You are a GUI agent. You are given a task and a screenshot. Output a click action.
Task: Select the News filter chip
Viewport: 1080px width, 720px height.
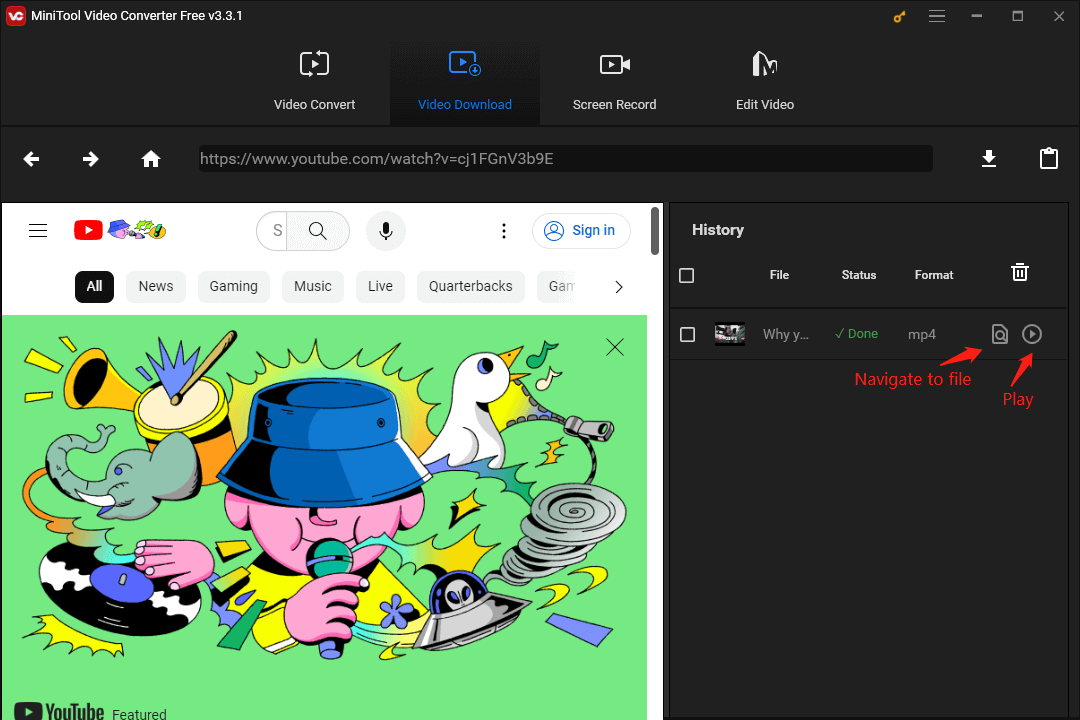(156, 287)
